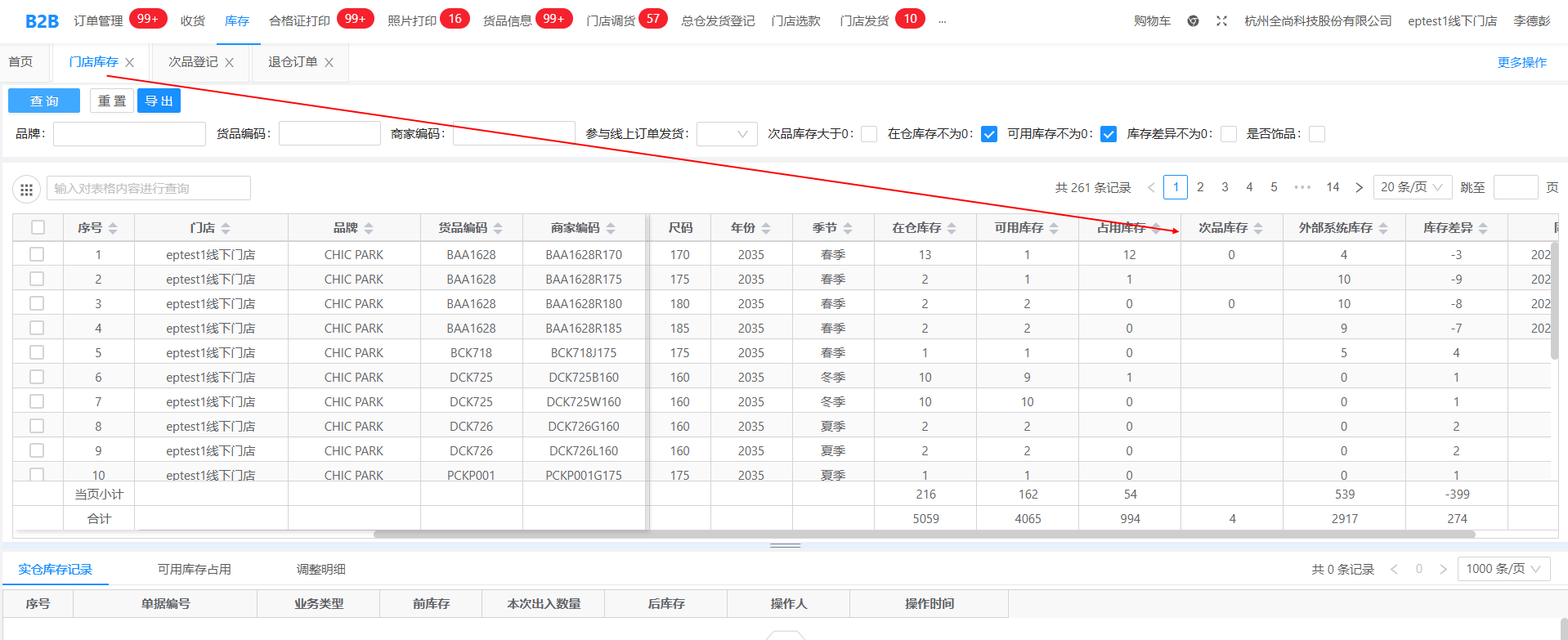
Task: Click the 查询 button
Action: coord(44,101)
